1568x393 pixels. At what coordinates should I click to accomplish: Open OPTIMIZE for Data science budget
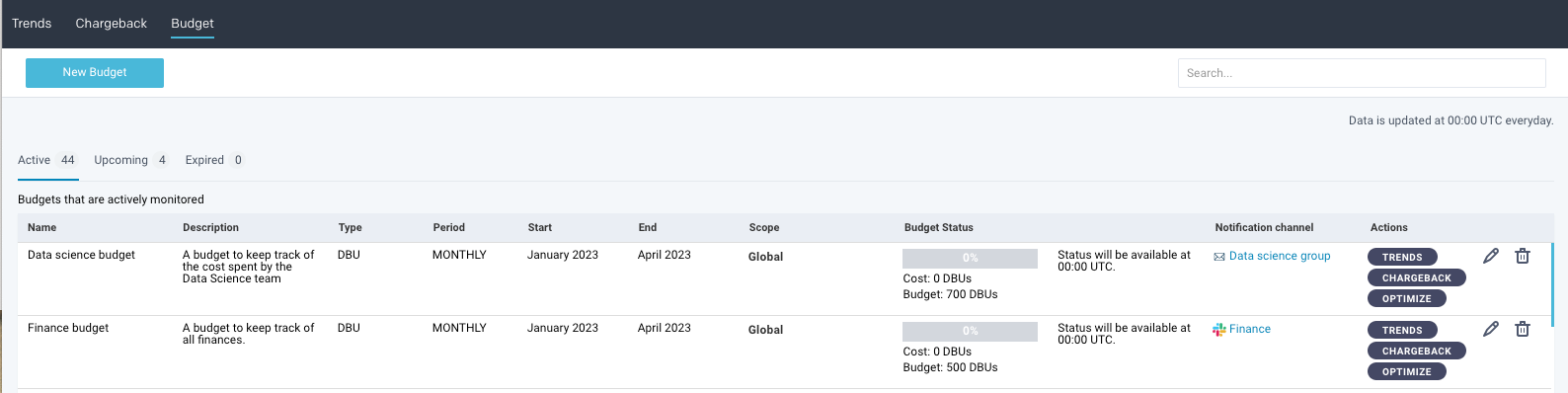(x=1407, y=298)
